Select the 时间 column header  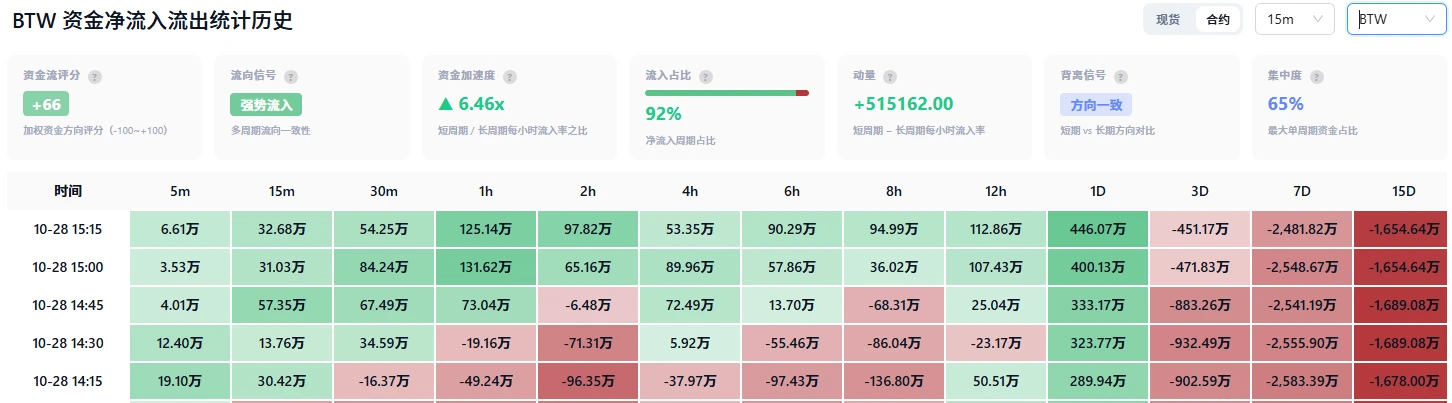point(68,191)
